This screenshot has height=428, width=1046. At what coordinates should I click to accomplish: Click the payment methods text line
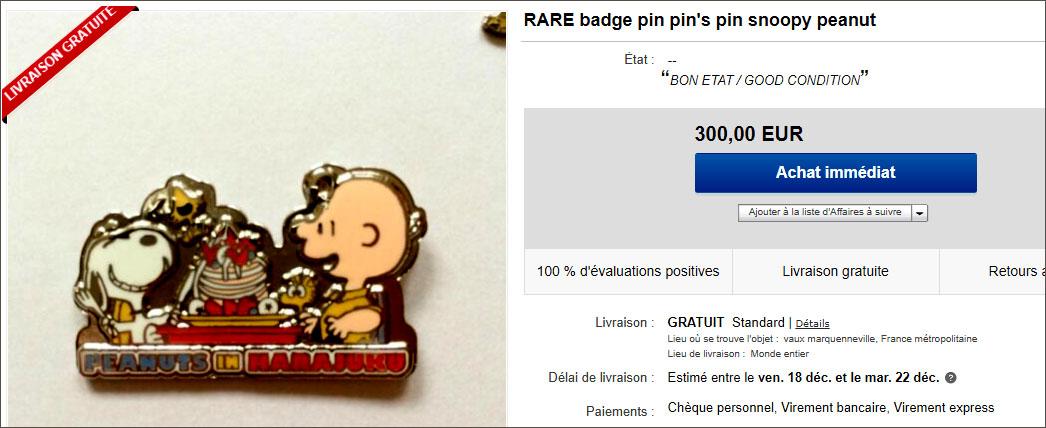[831, 407]
